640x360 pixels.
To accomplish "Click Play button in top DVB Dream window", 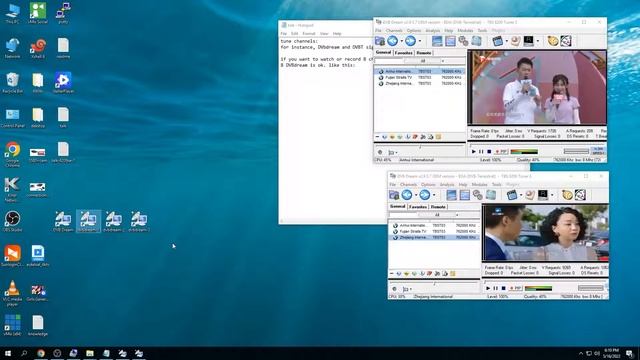I will click(473, 151).
